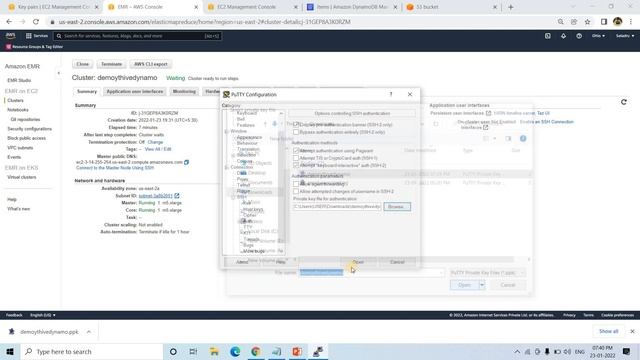Toggle Allow attempted changes of username checkbox
Screen dimensions: 640x360
point(296,191)
